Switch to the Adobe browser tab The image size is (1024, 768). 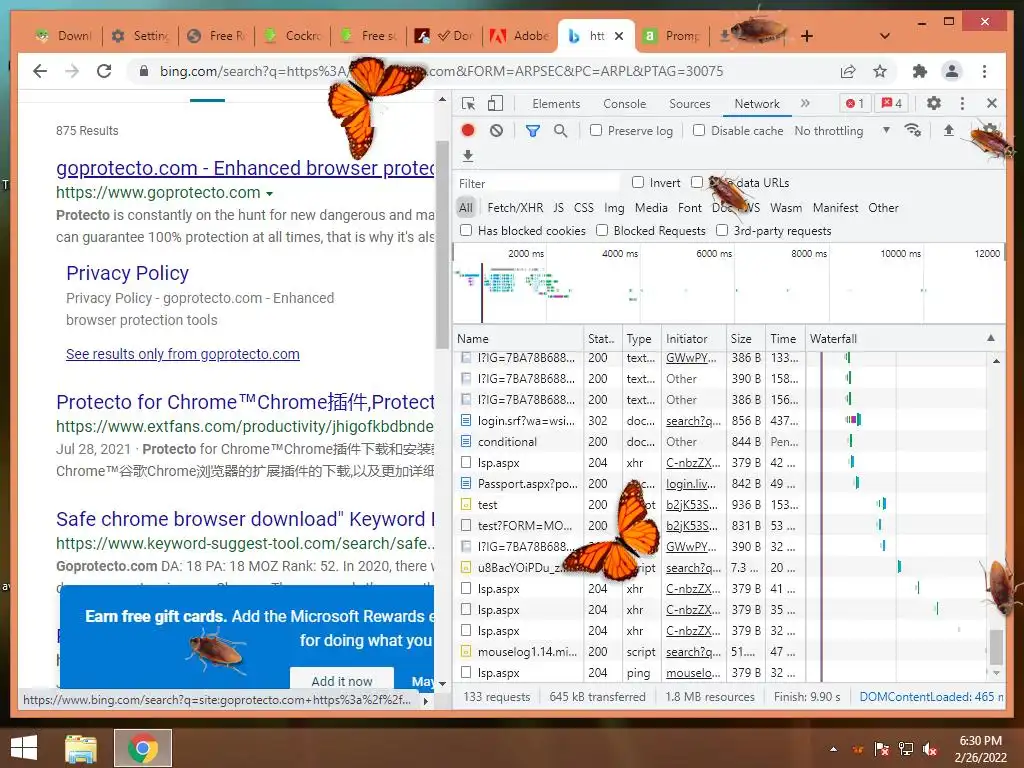click(x=520, y=36)
